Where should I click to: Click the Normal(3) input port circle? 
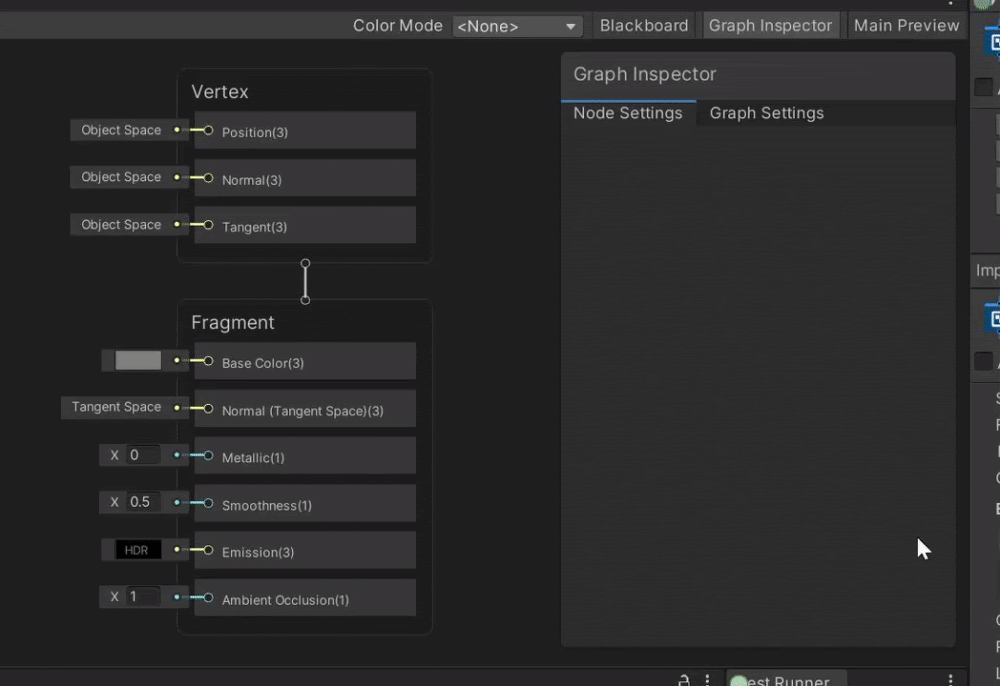click(208, 178)
